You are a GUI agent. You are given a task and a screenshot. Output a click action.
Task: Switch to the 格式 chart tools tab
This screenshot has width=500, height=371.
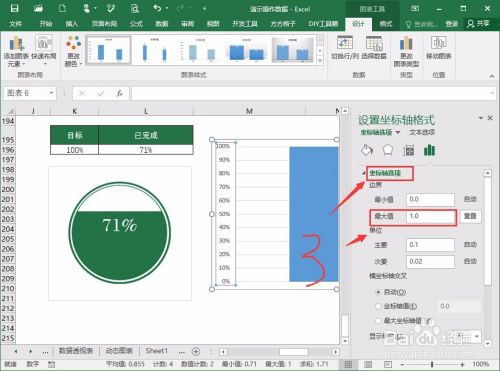click(386, 24)
